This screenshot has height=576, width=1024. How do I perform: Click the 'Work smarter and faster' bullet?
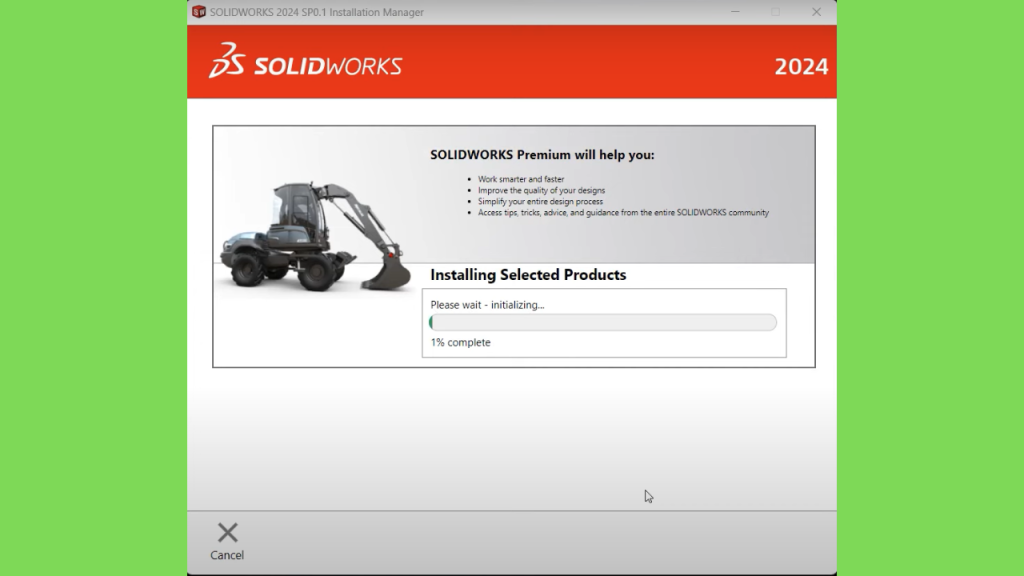coord(521,179)
